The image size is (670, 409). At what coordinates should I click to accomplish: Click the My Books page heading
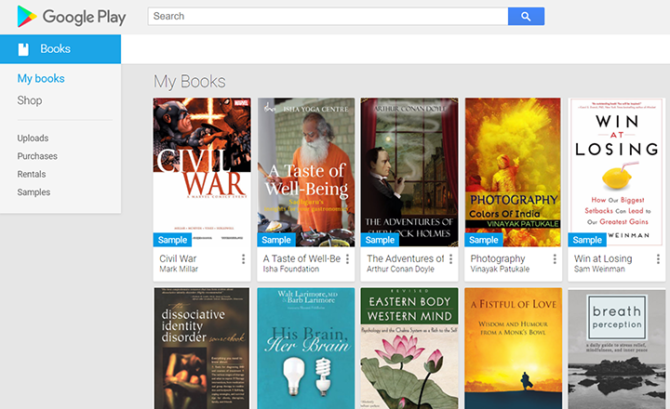coord(189,82)
